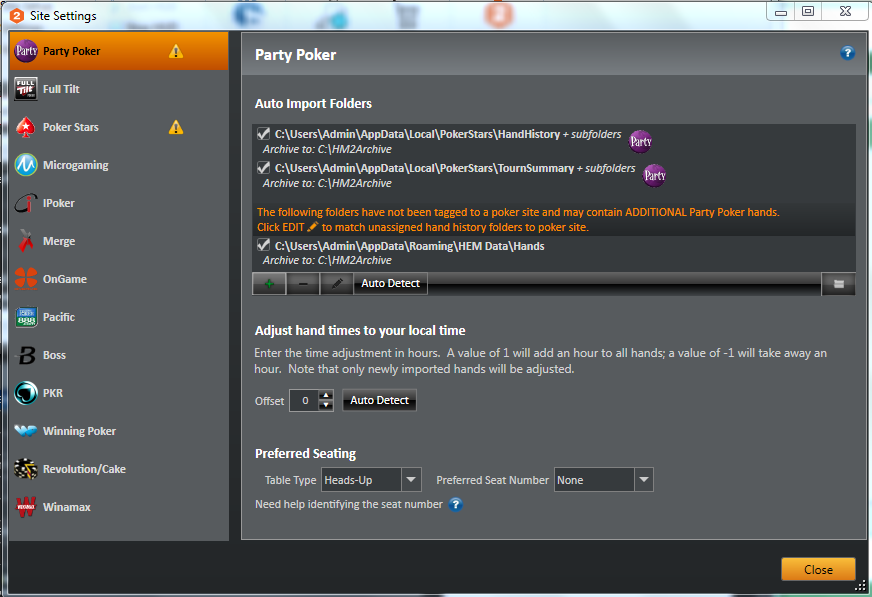Select the HEM Data\Hands folder path

tap(409, 246)
